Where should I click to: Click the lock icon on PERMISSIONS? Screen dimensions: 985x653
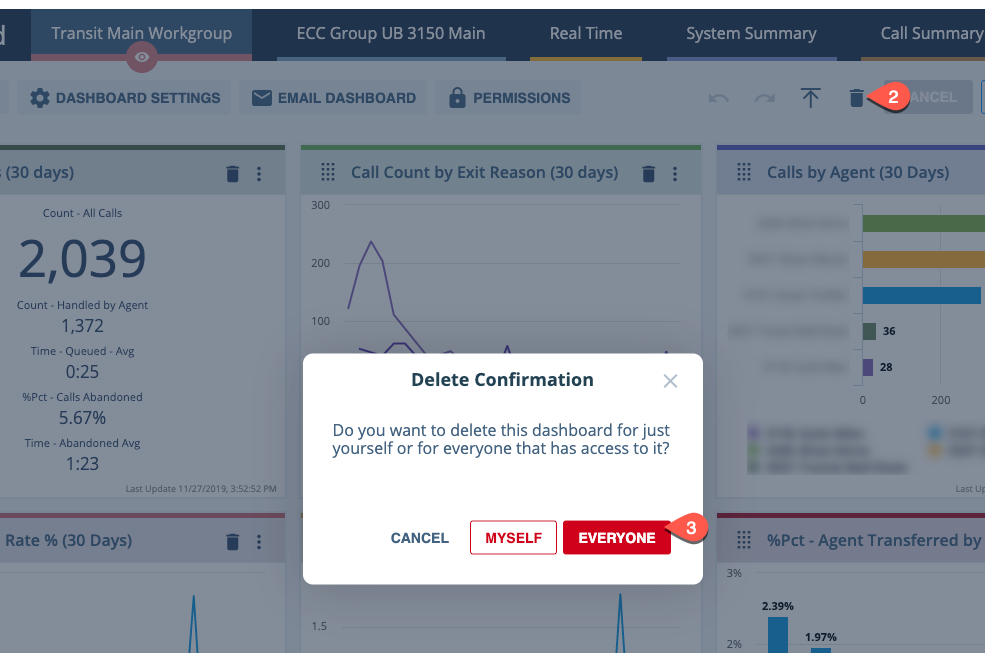[457, 97]
